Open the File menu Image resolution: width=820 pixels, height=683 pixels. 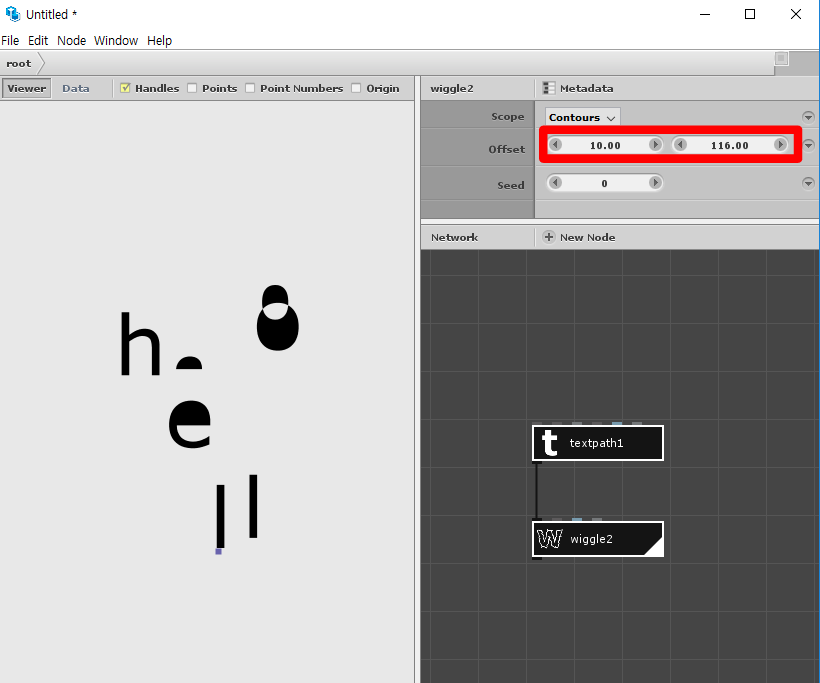pos(10,40)
